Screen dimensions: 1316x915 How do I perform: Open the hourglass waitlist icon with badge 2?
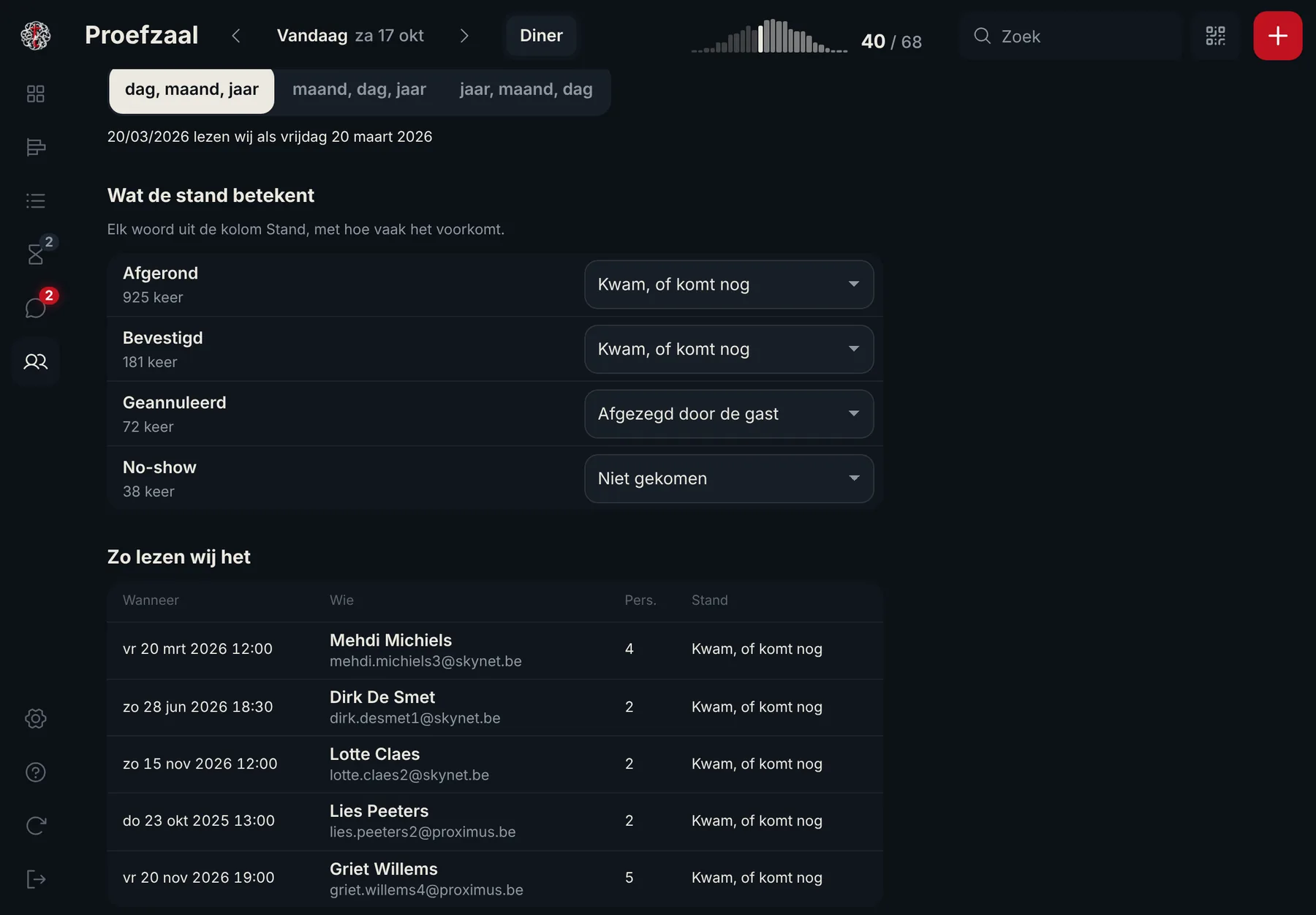[35, 254]
